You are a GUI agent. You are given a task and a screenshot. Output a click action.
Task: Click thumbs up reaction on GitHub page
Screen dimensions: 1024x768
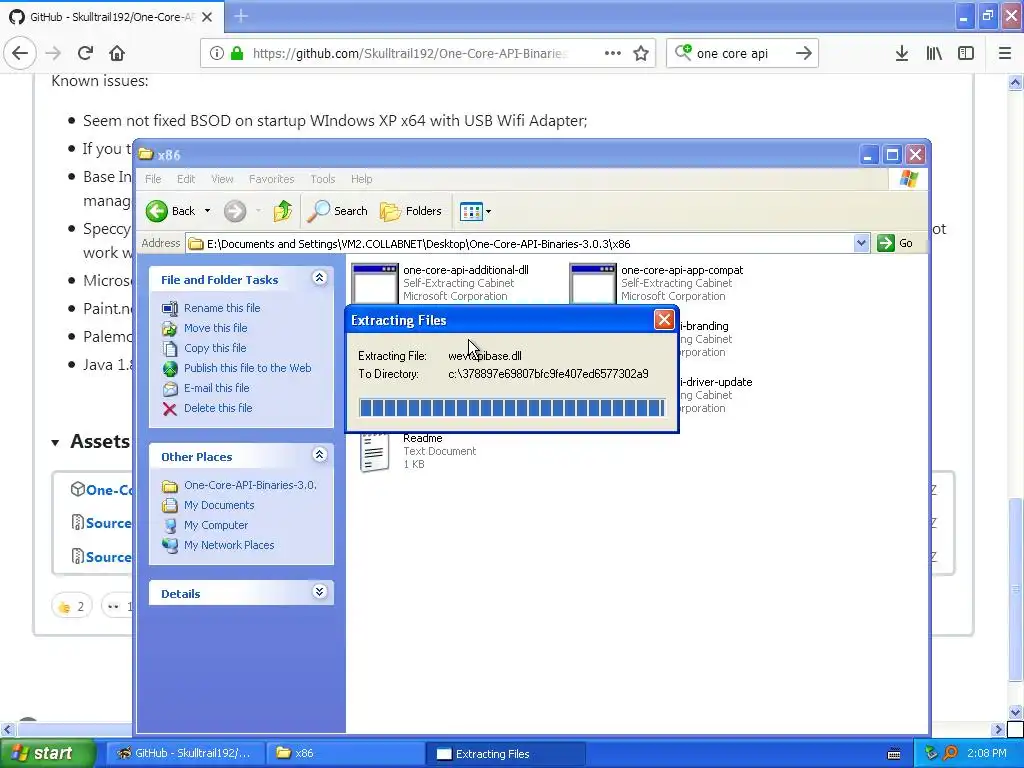pyautogui.click(x=71, y=607)
